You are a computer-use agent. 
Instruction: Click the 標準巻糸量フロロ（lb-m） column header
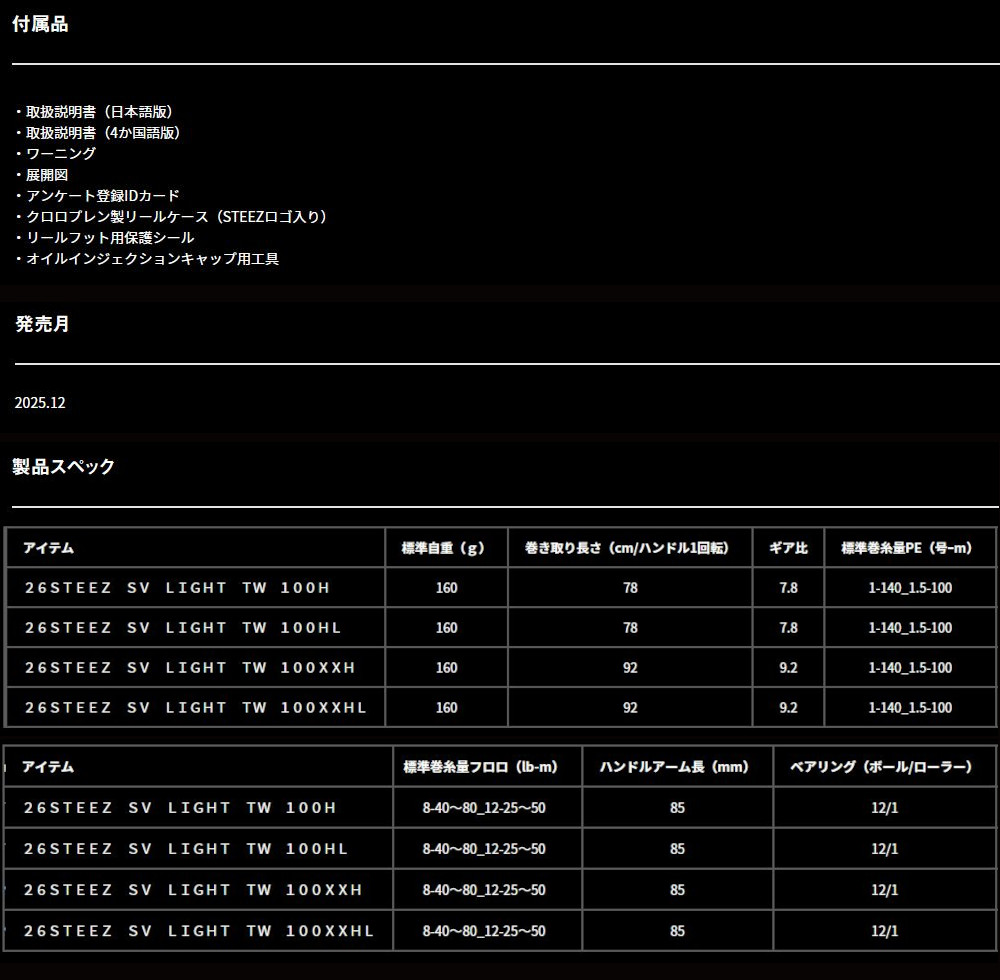[x=480, y=767]
